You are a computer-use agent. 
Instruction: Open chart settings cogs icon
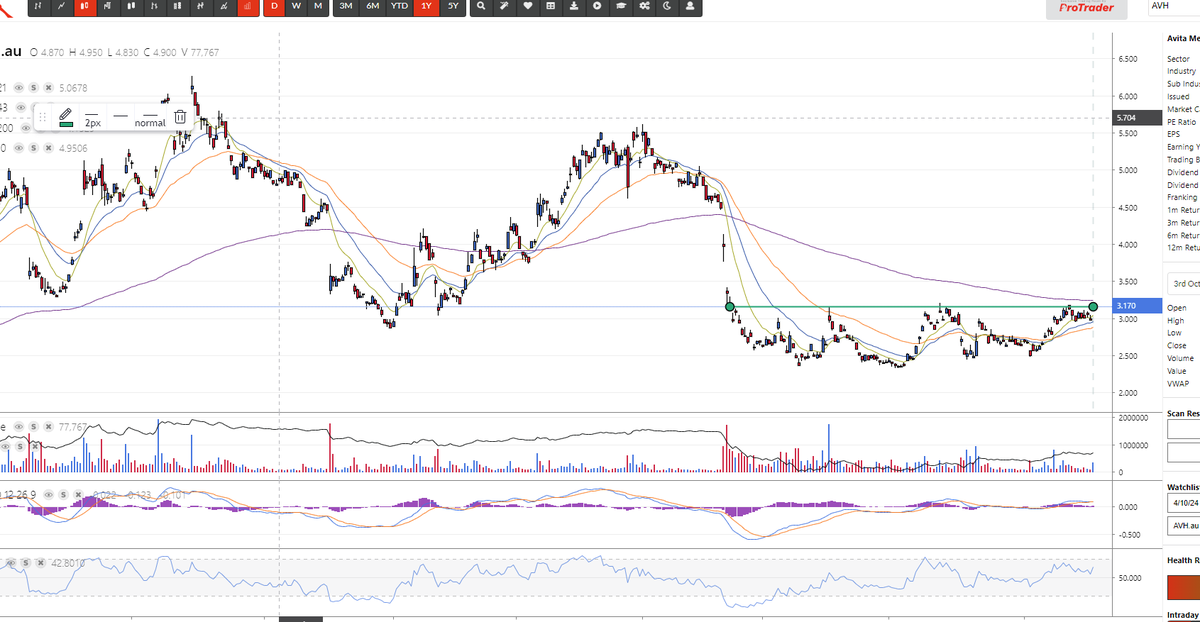tap(643, 6)
